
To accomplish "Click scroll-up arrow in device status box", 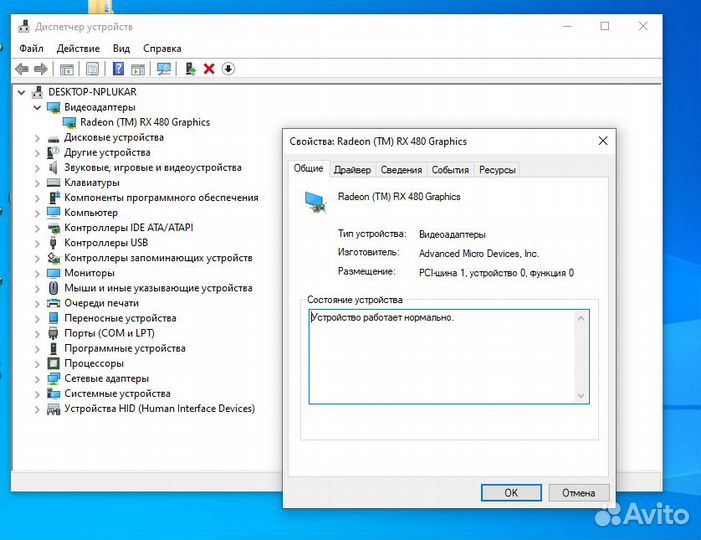I will (x=581, y=318).
